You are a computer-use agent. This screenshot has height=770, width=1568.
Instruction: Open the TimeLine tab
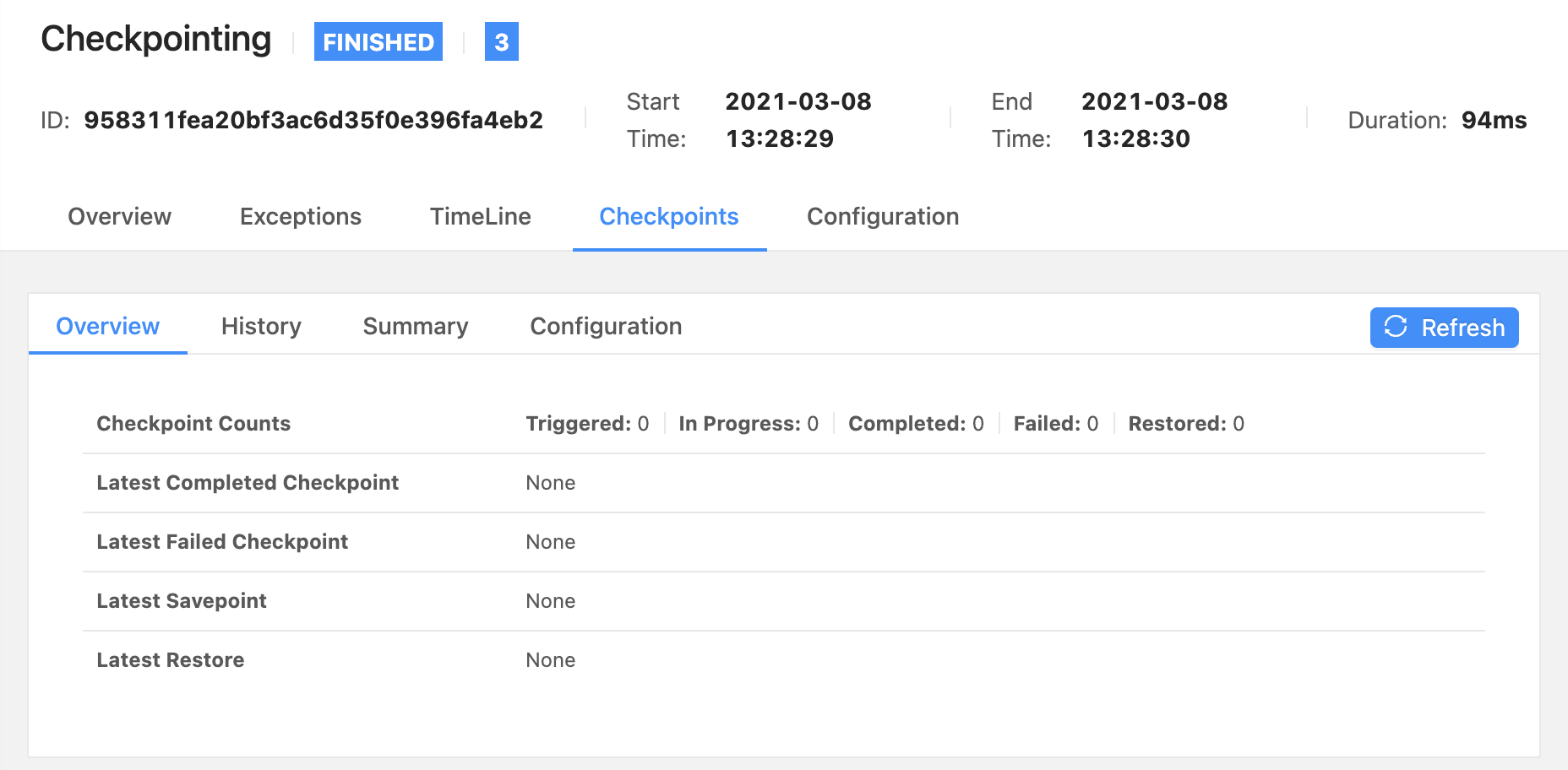click(x=480, y=217)
